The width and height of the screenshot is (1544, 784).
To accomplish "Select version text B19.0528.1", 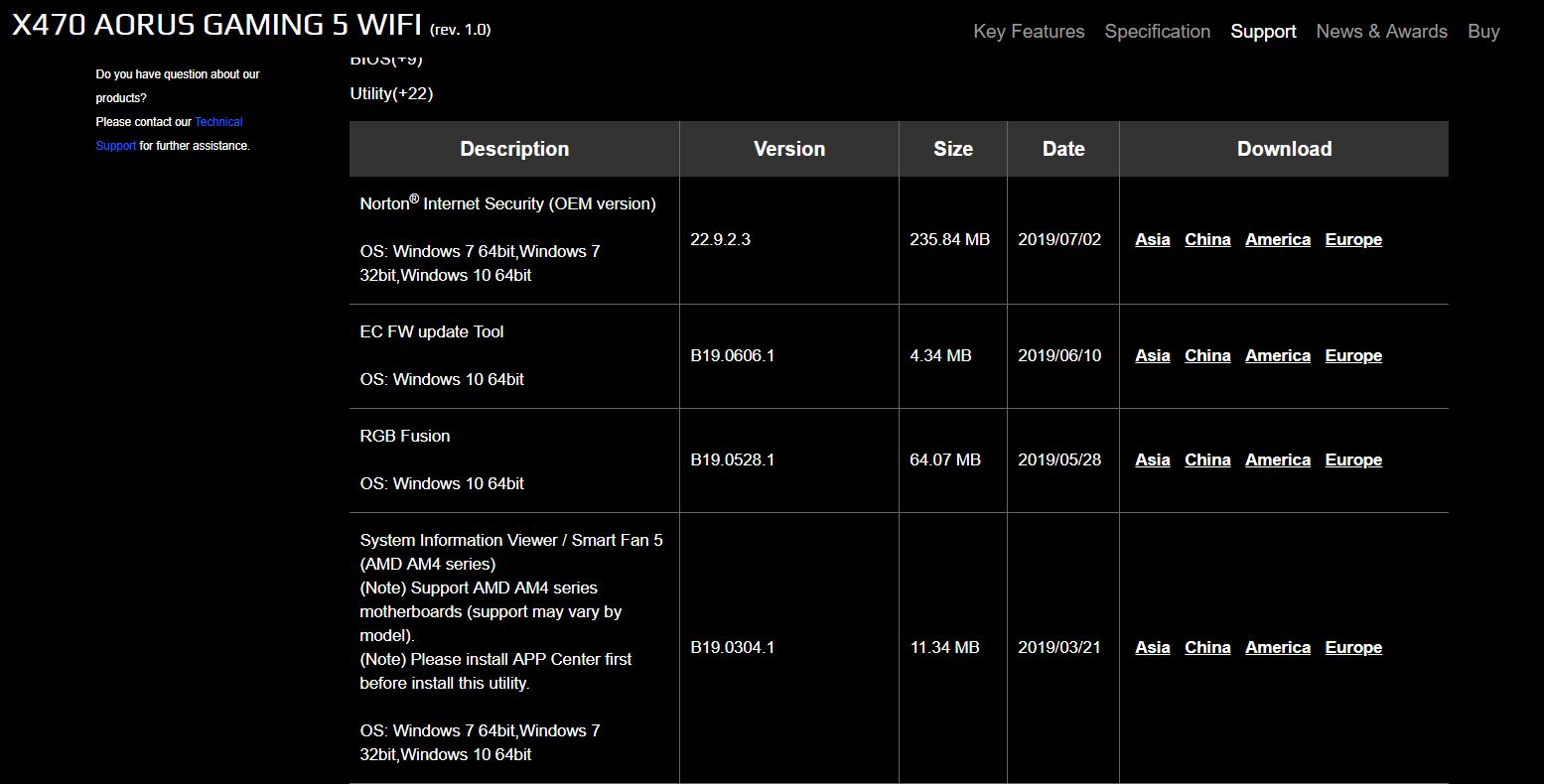I will click(x=732, y=459).
